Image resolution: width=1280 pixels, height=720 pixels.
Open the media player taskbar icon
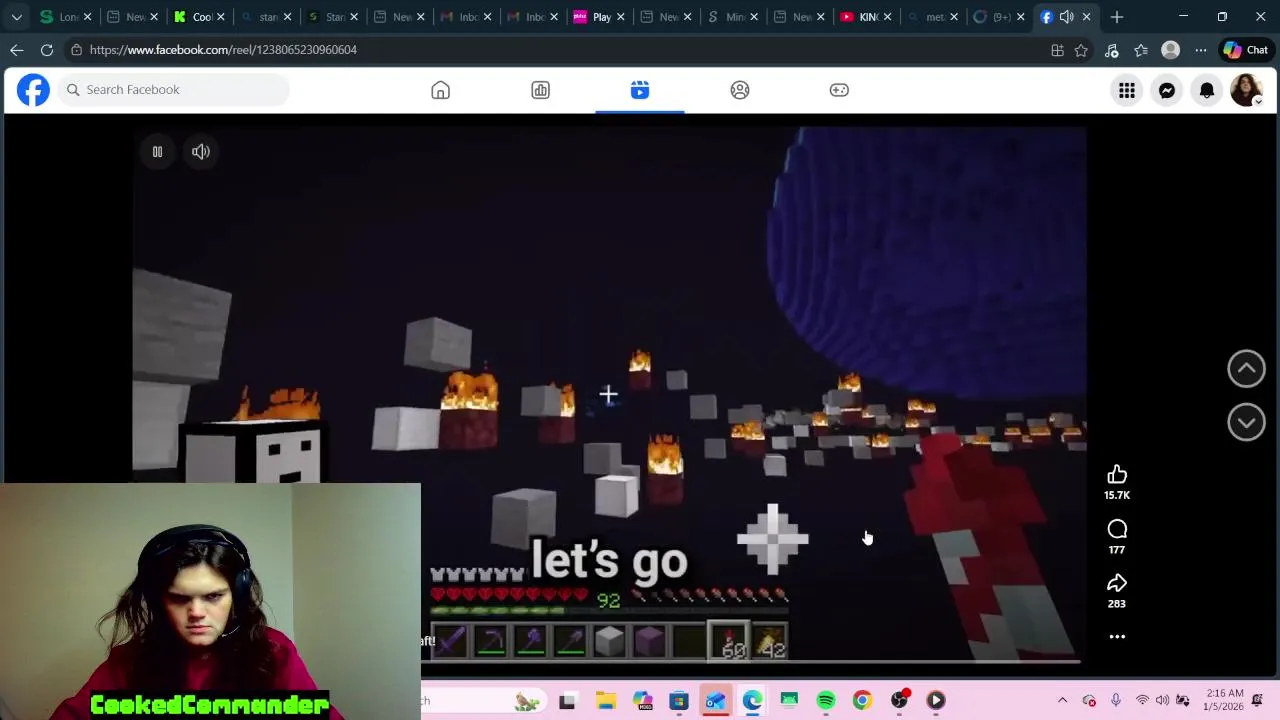coord(936,701)
